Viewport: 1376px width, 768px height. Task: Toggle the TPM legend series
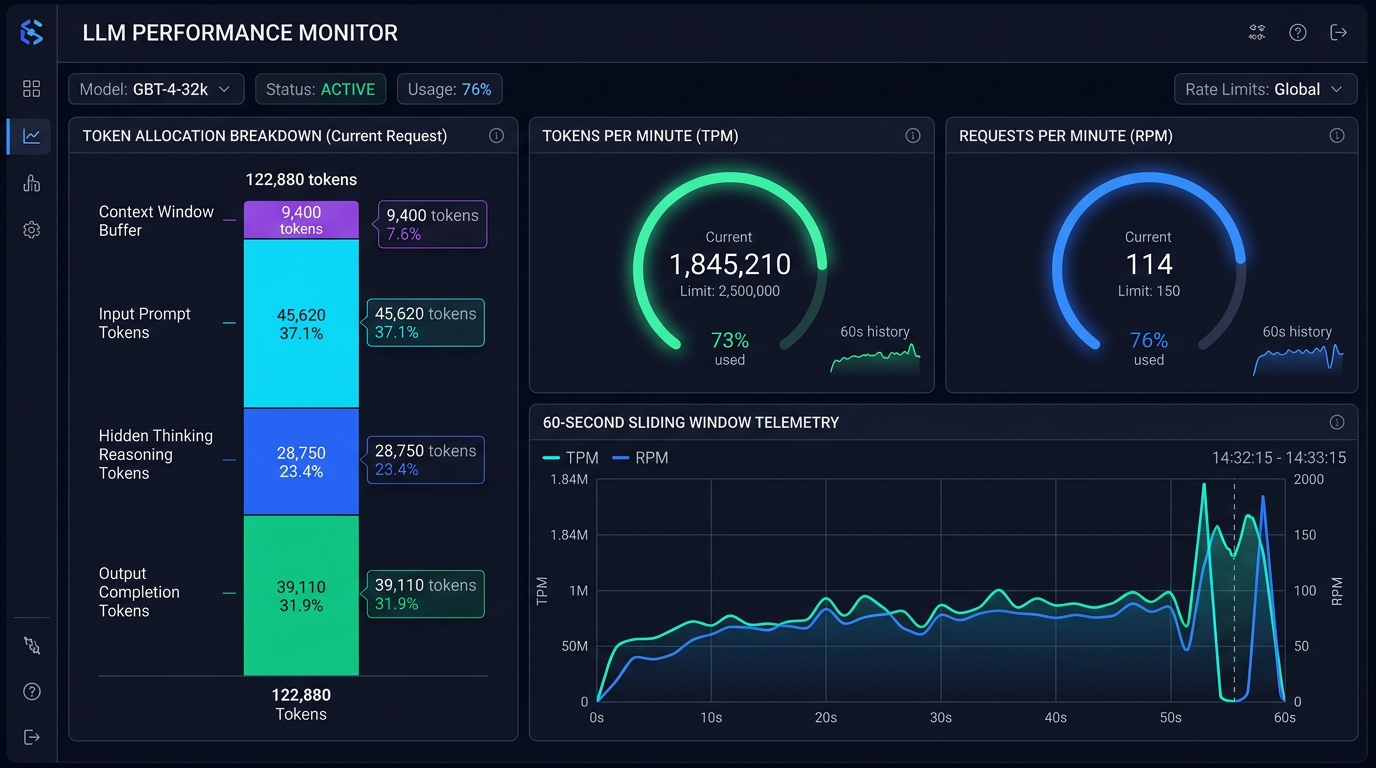click(x=571, y=458)
